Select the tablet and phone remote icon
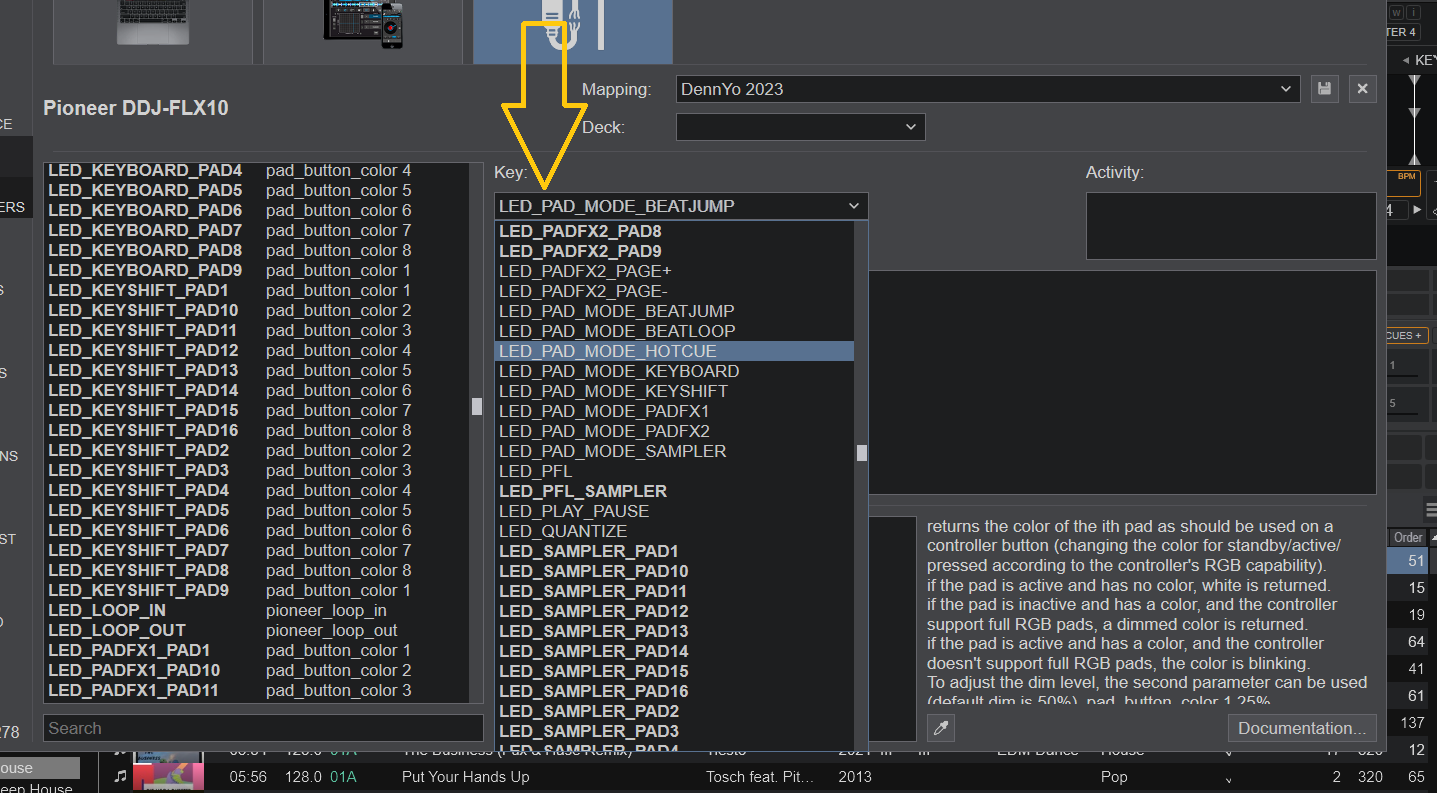The width and height of the screenshot is (1437, 793). (x=363, y=25)
